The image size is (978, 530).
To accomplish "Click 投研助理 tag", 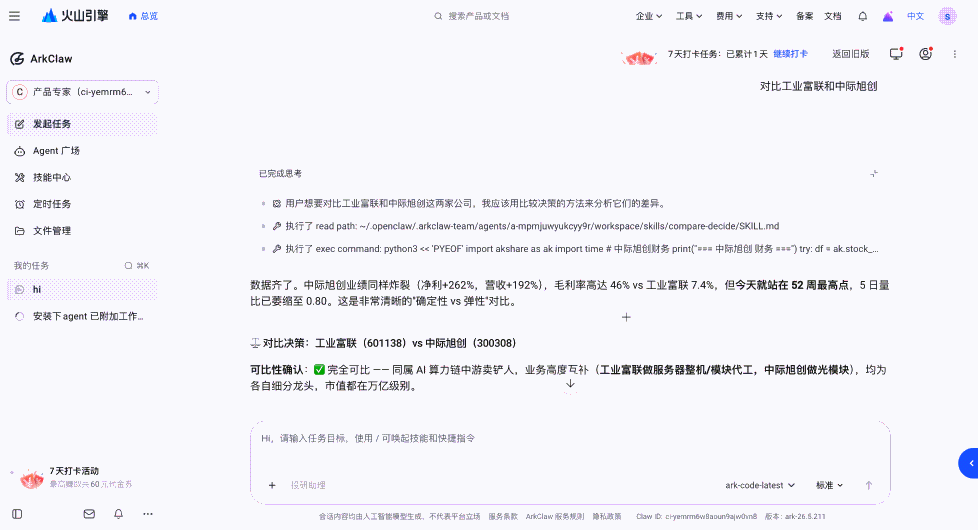I will click(308, 485).
